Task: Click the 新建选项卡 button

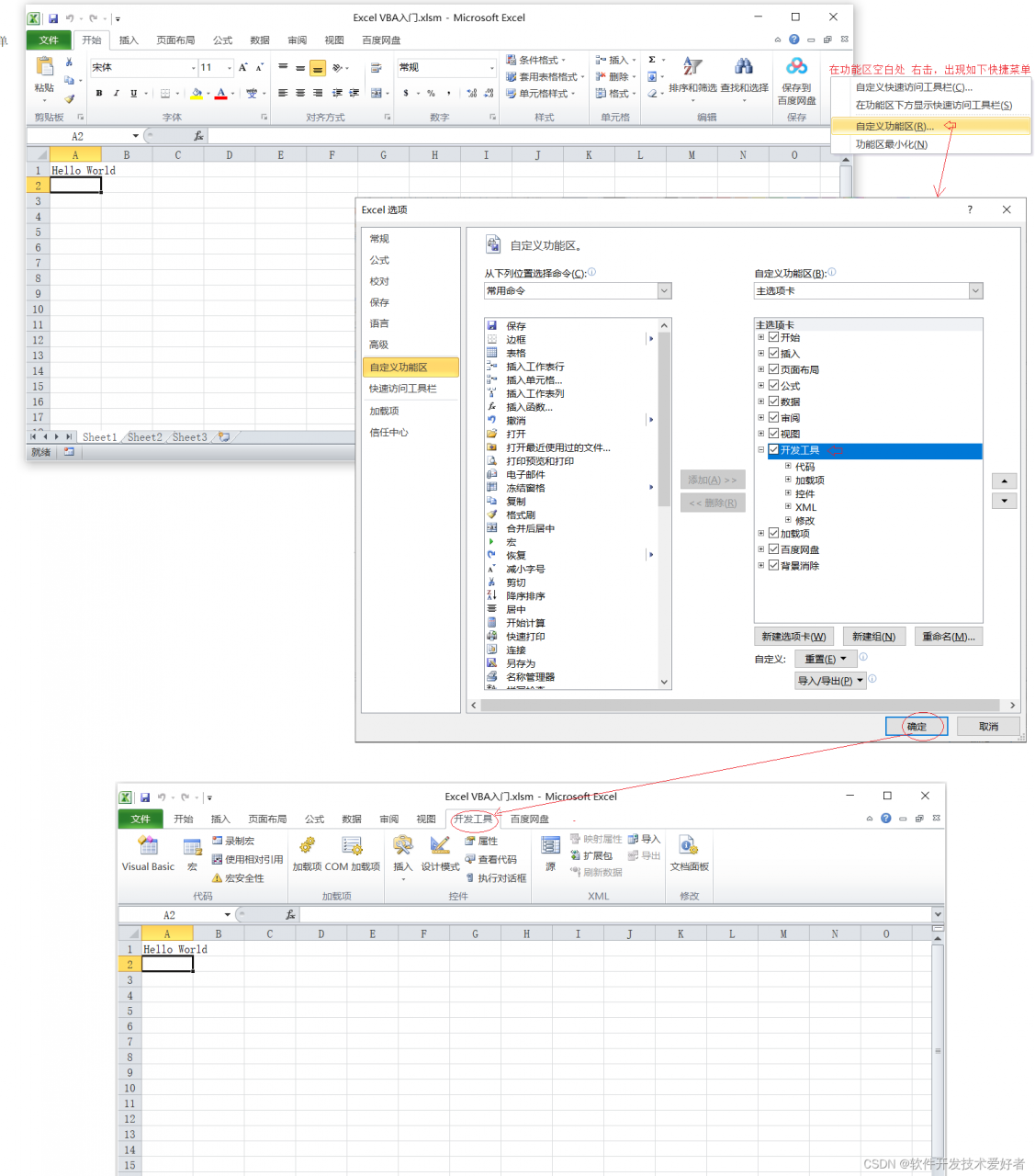Action: click(x=793, y=637)
